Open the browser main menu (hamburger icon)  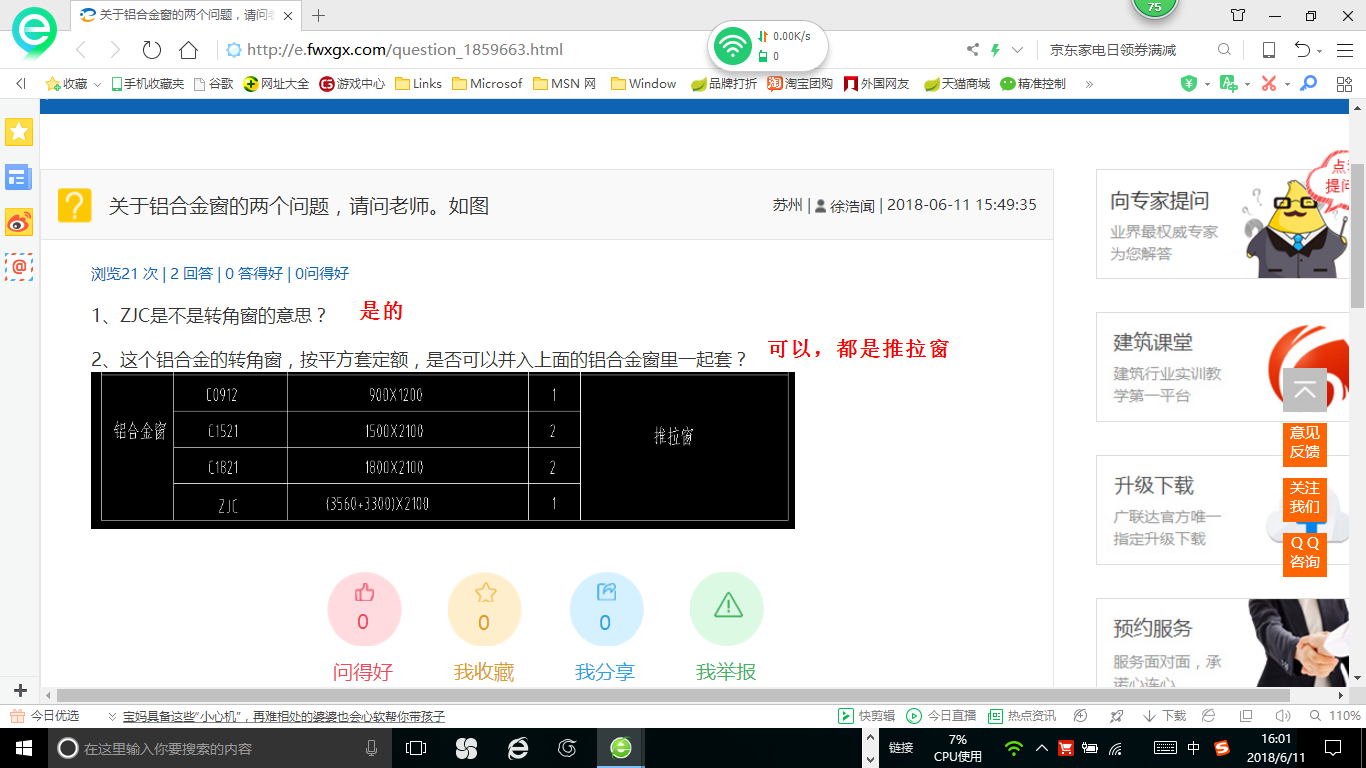click(x=1343, y=50)
